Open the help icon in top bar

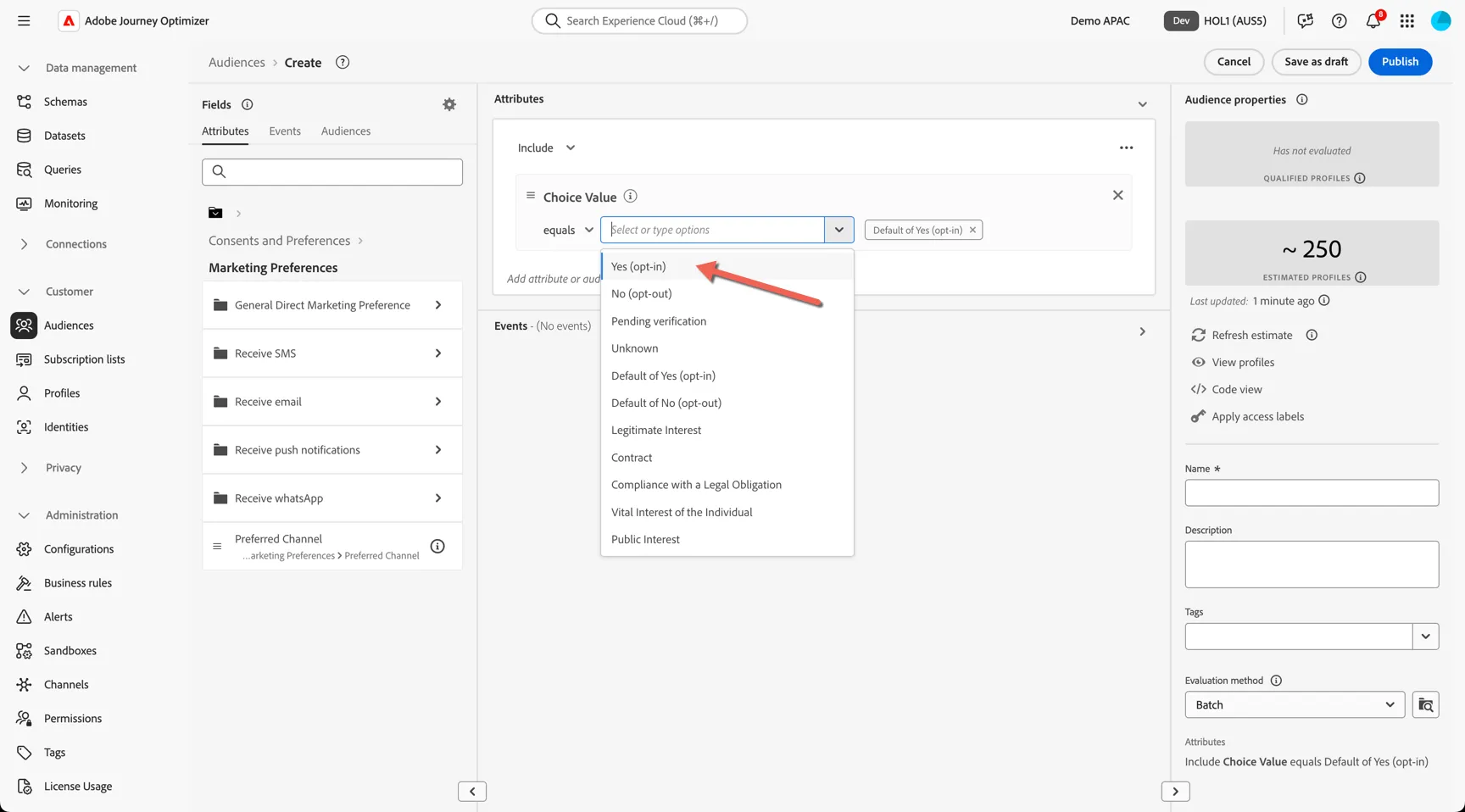1340,20
